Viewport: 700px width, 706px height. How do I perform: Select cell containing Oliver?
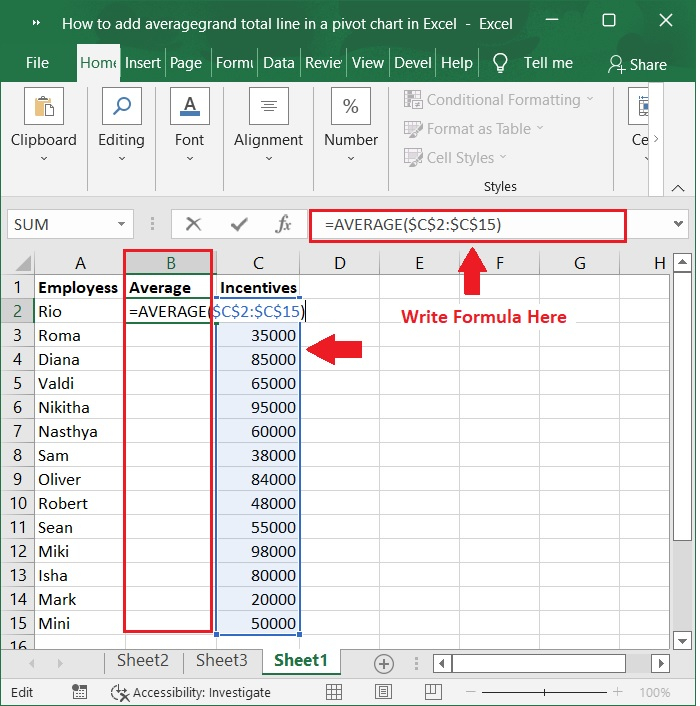(80, 480)
